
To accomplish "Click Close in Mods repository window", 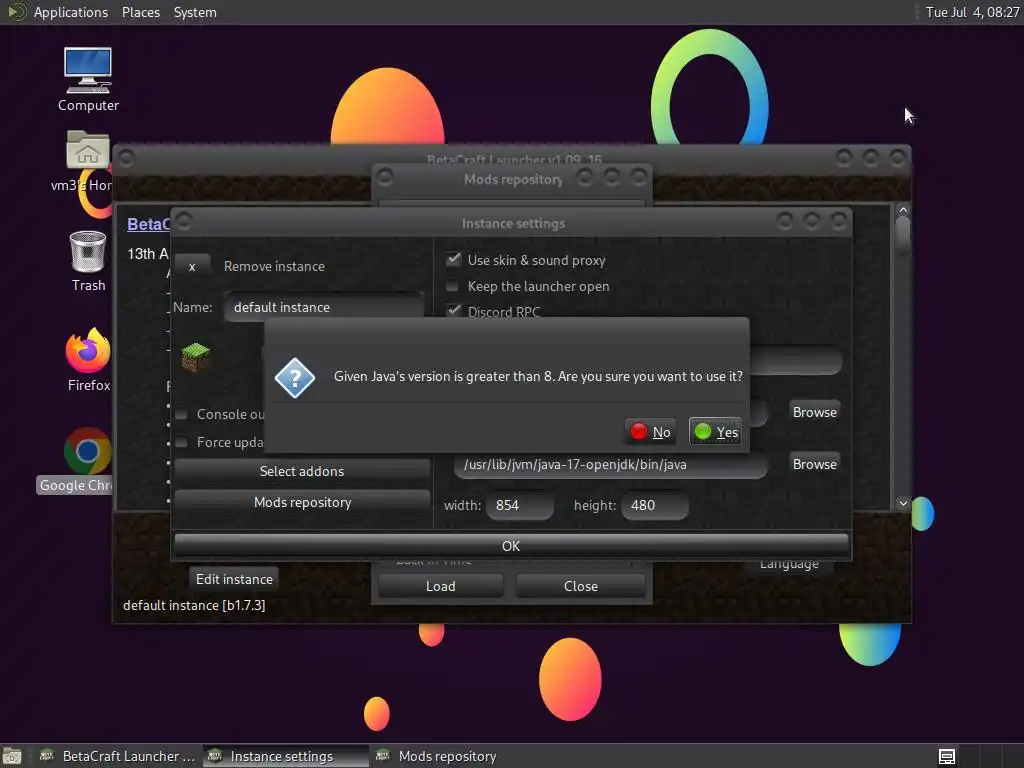I will [581, 586].
